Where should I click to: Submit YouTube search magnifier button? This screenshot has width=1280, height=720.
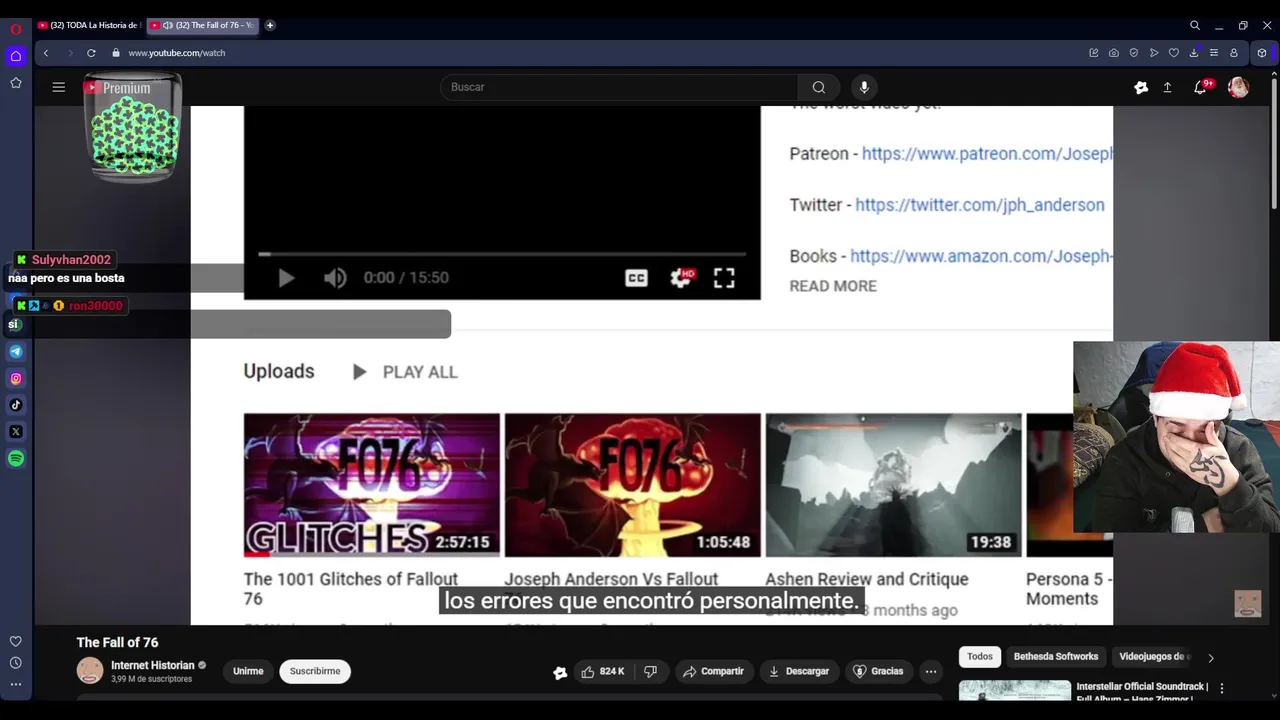click(x=819, y=87)
